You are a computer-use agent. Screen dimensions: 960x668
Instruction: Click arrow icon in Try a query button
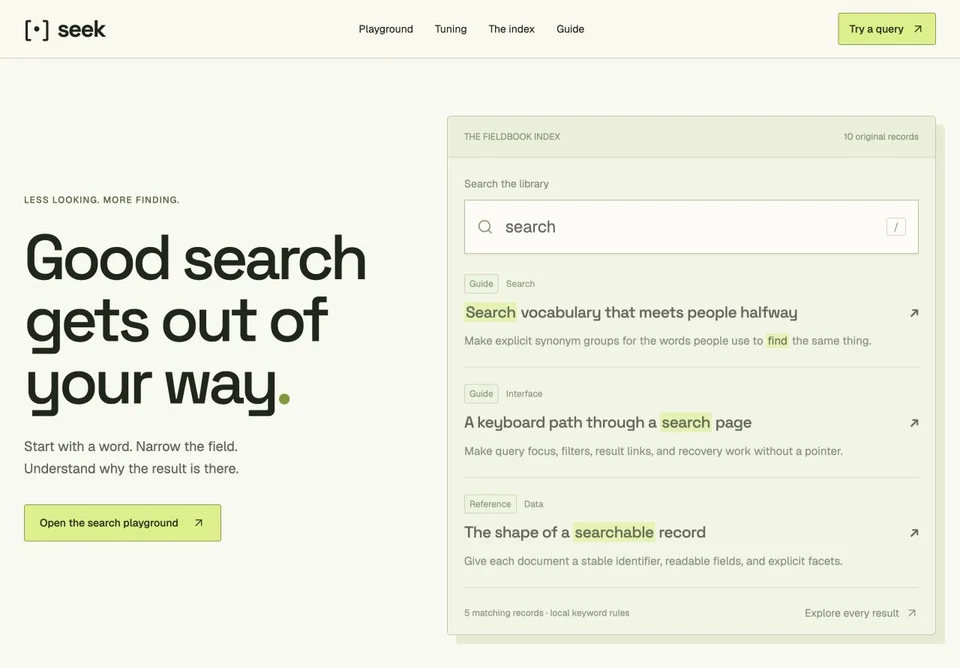918,29
